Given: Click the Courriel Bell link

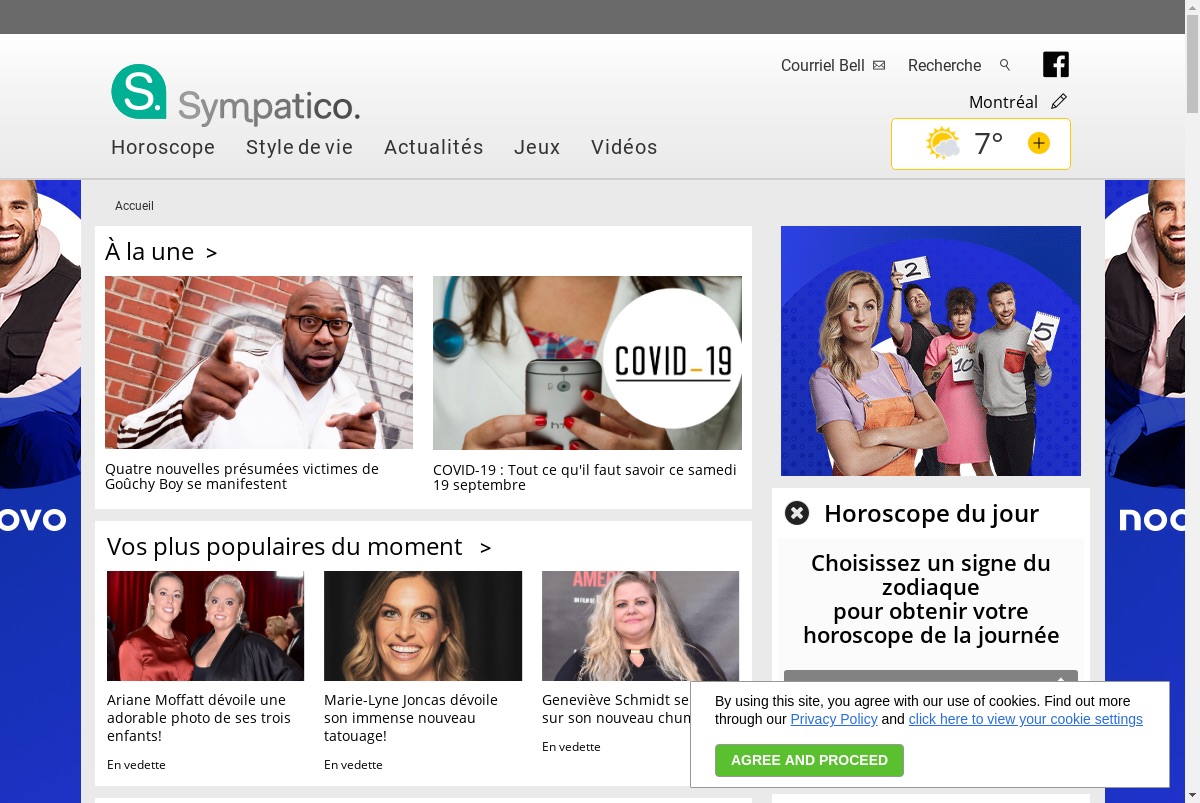Looking at the screenshot, I should coord(823,65).
